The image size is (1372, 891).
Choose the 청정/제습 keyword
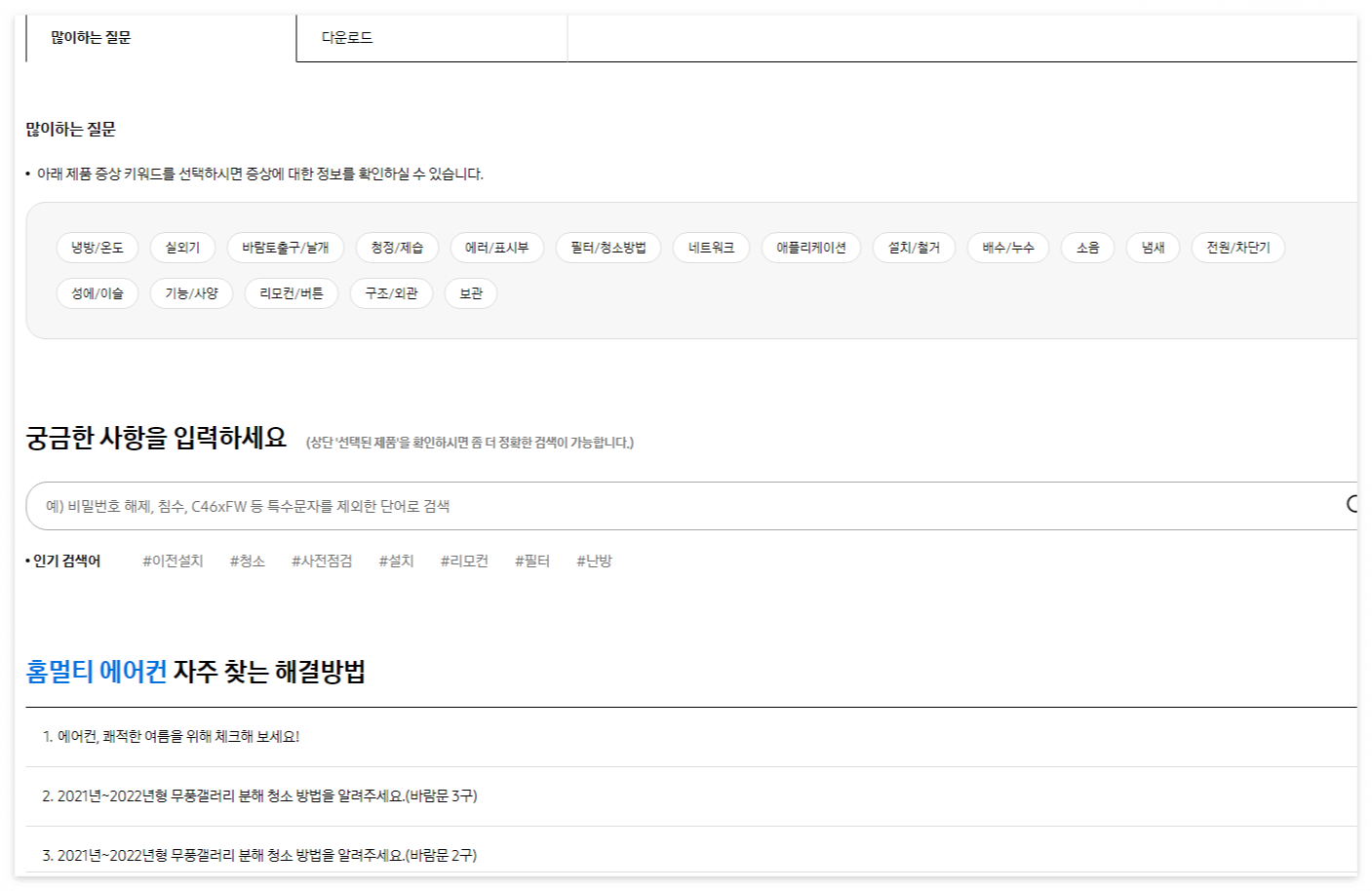point(397,248)
